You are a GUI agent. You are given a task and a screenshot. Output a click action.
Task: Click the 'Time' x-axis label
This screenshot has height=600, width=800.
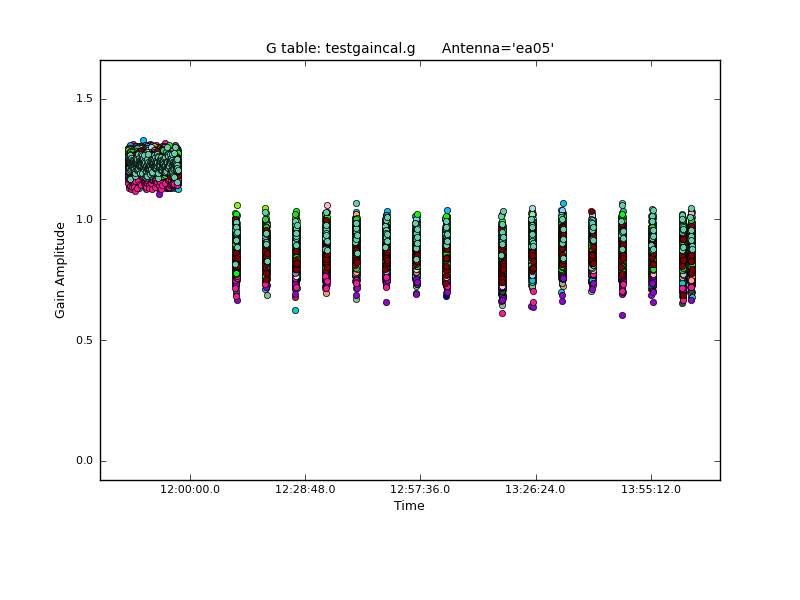(409, 506)
